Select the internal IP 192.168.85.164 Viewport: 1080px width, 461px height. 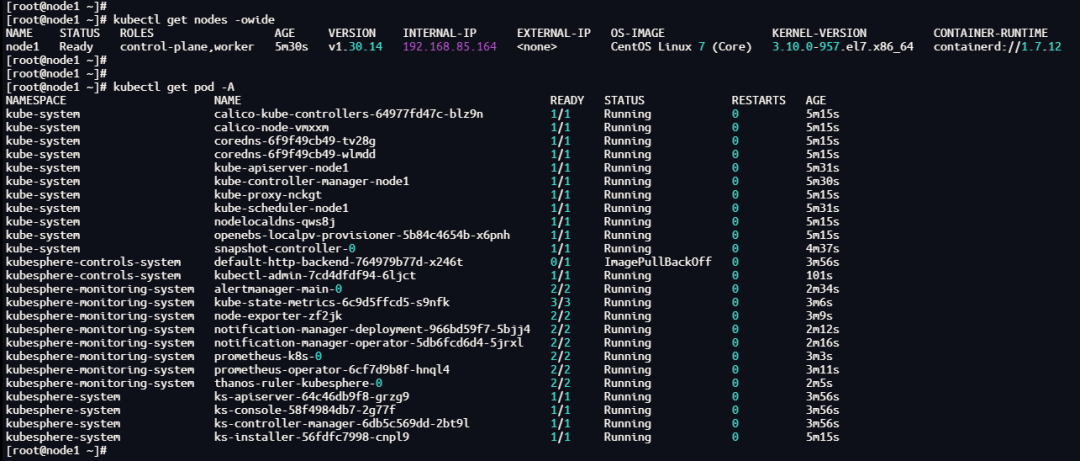coord(449,47)
